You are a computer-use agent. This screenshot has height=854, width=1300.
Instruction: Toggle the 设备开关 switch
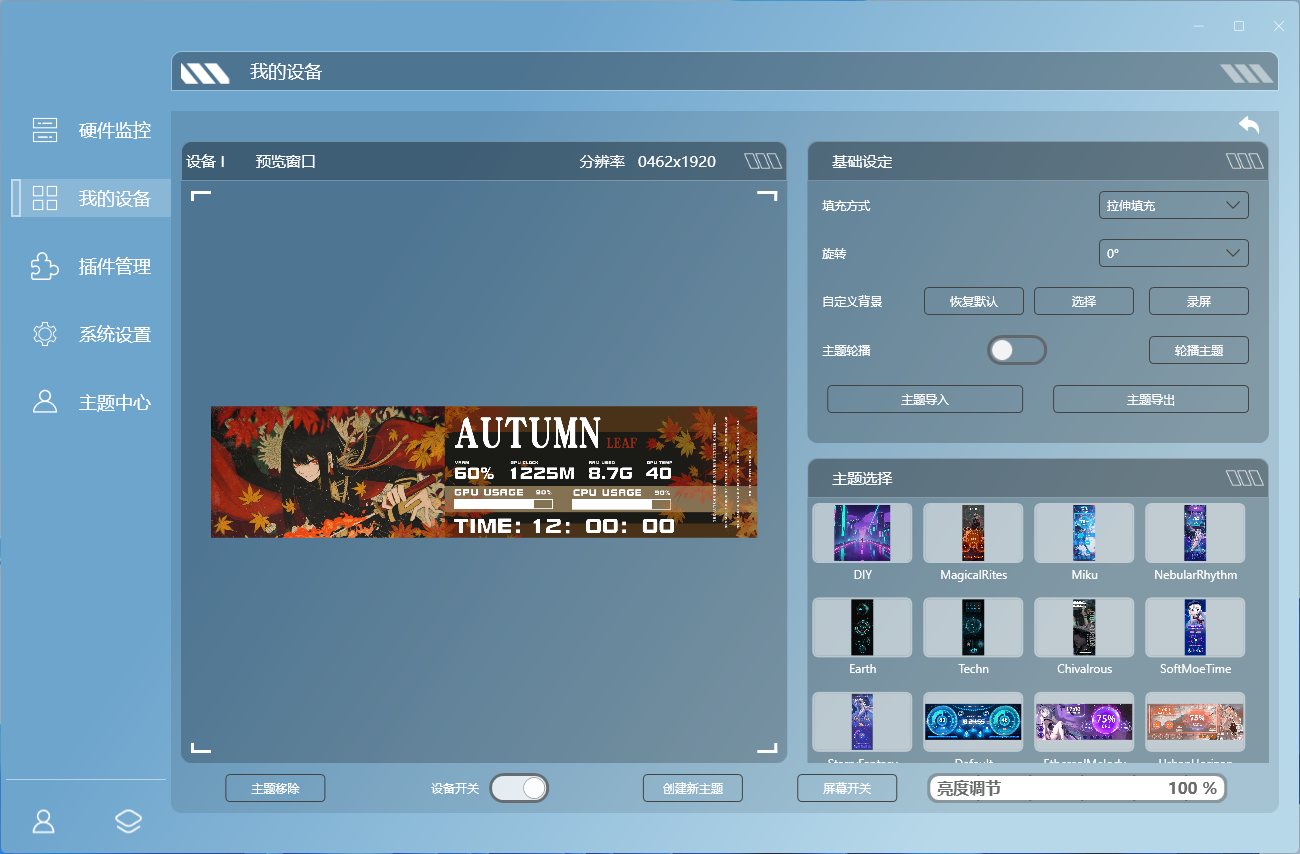(x=519, y=788)
